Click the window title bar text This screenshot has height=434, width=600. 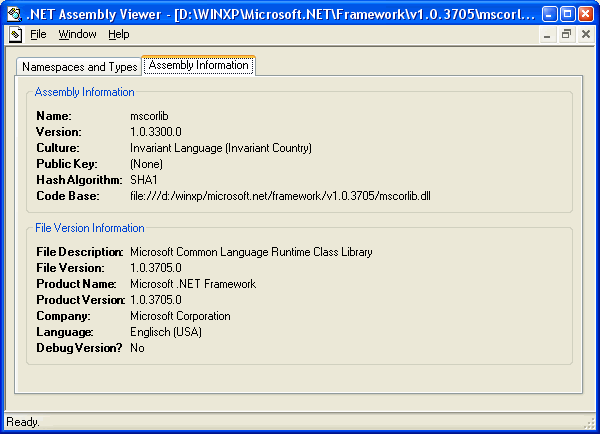coord(280,15)
